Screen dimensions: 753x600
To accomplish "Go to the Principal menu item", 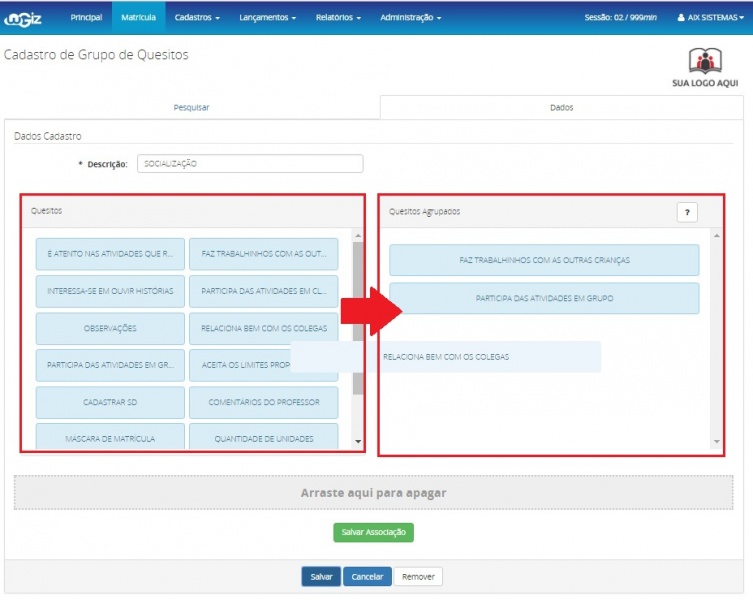I will tap(86, 17).
